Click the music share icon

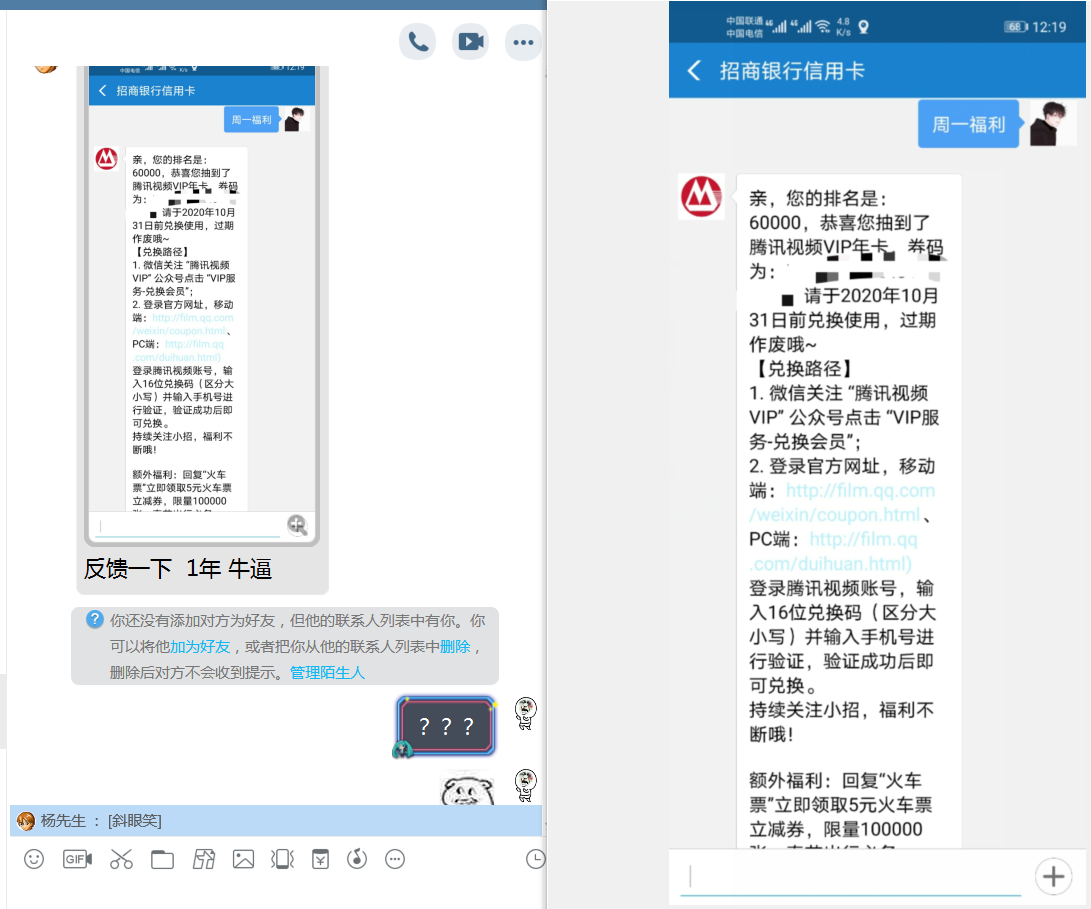[357, 859]
